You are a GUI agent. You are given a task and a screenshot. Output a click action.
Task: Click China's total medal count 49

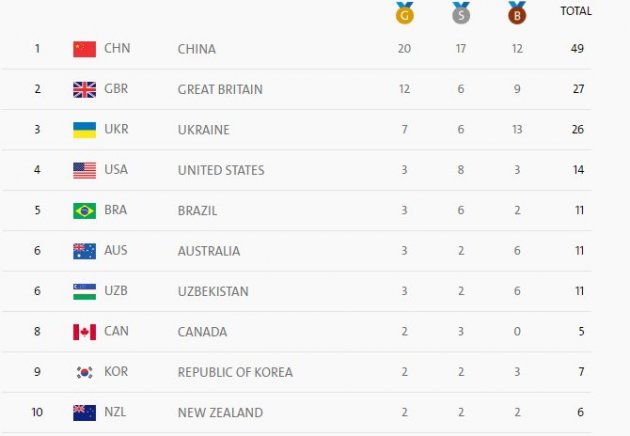tap(577, 49)
